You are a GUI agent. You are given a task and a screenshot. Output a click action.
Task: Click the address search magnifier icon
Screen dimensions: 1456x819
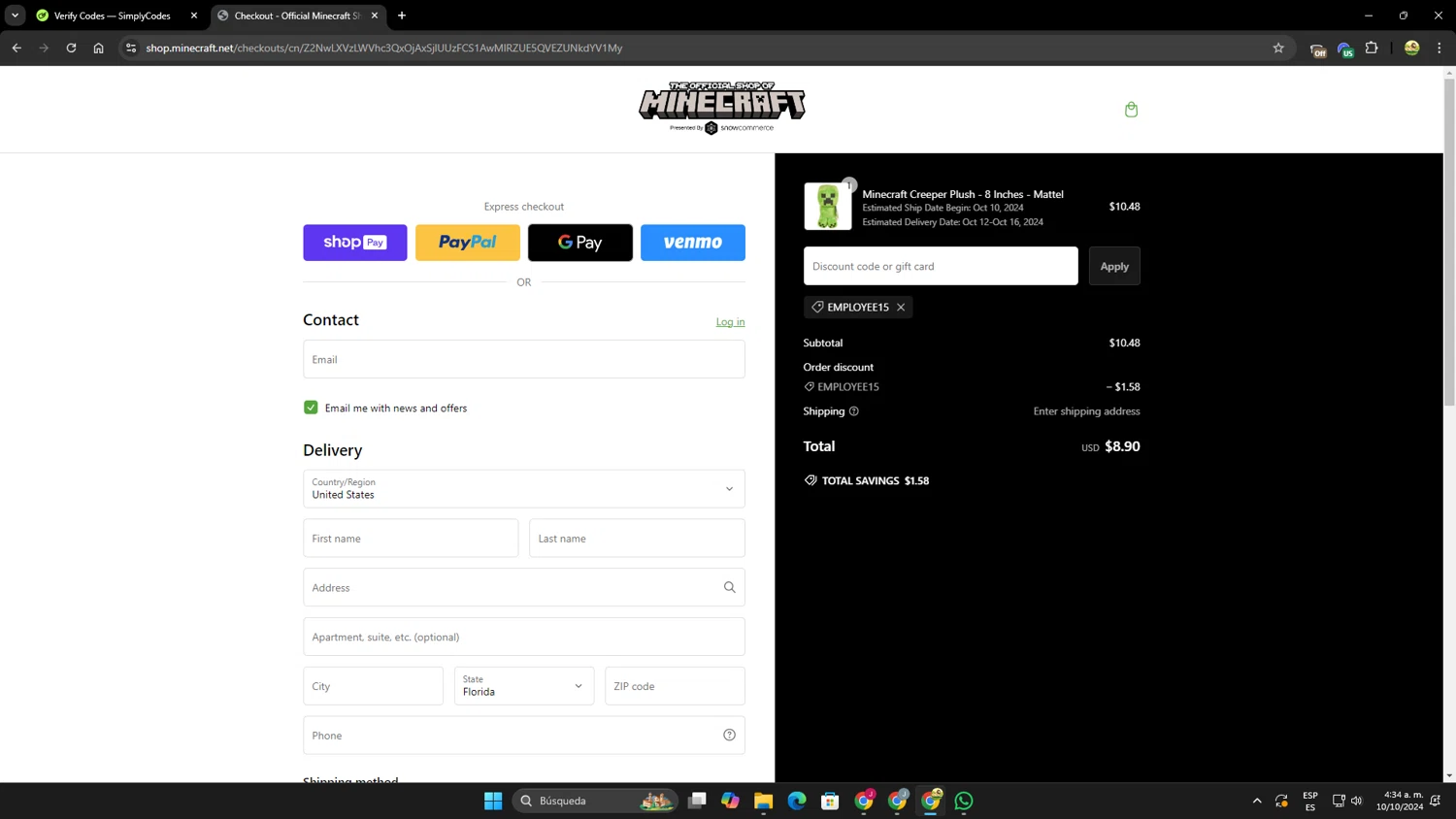click(x=729, y=587)
